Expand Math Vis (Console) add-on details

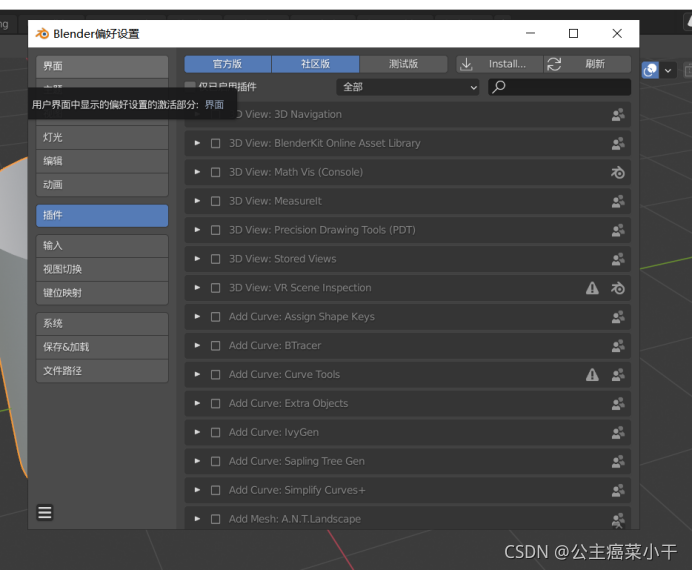click(197, 172)
